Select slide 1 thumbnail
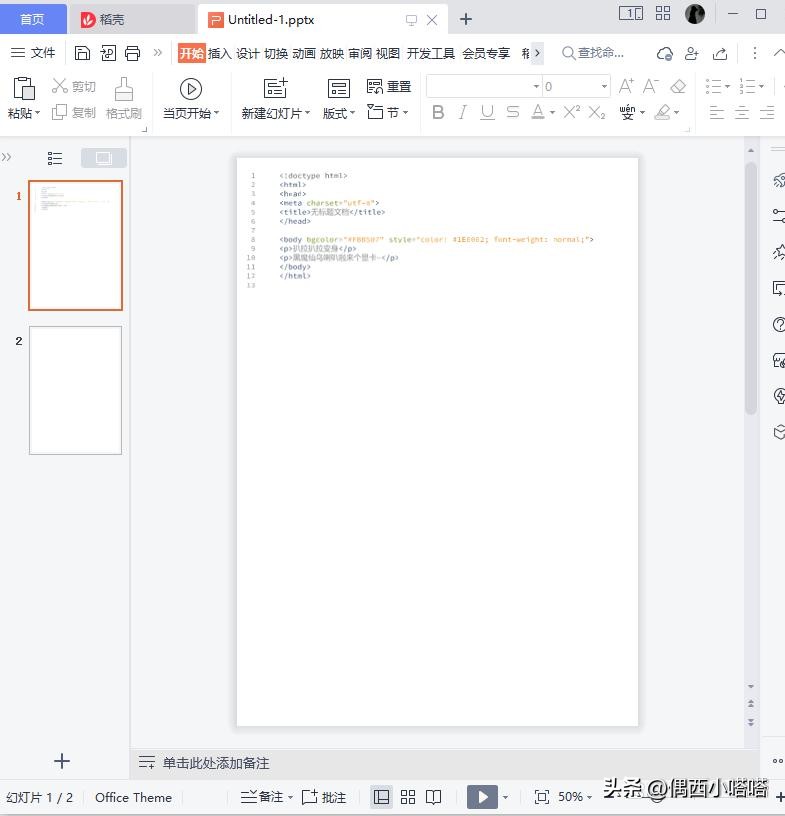 pos(75,245)
